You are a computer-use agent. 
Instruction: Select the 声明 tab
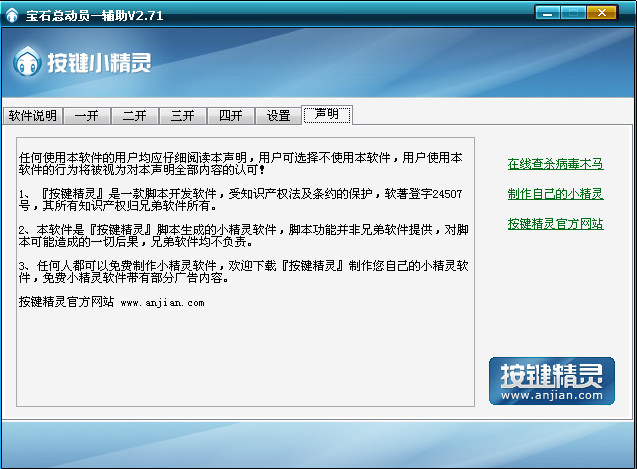pyautogui.click(x=327, y=115)
